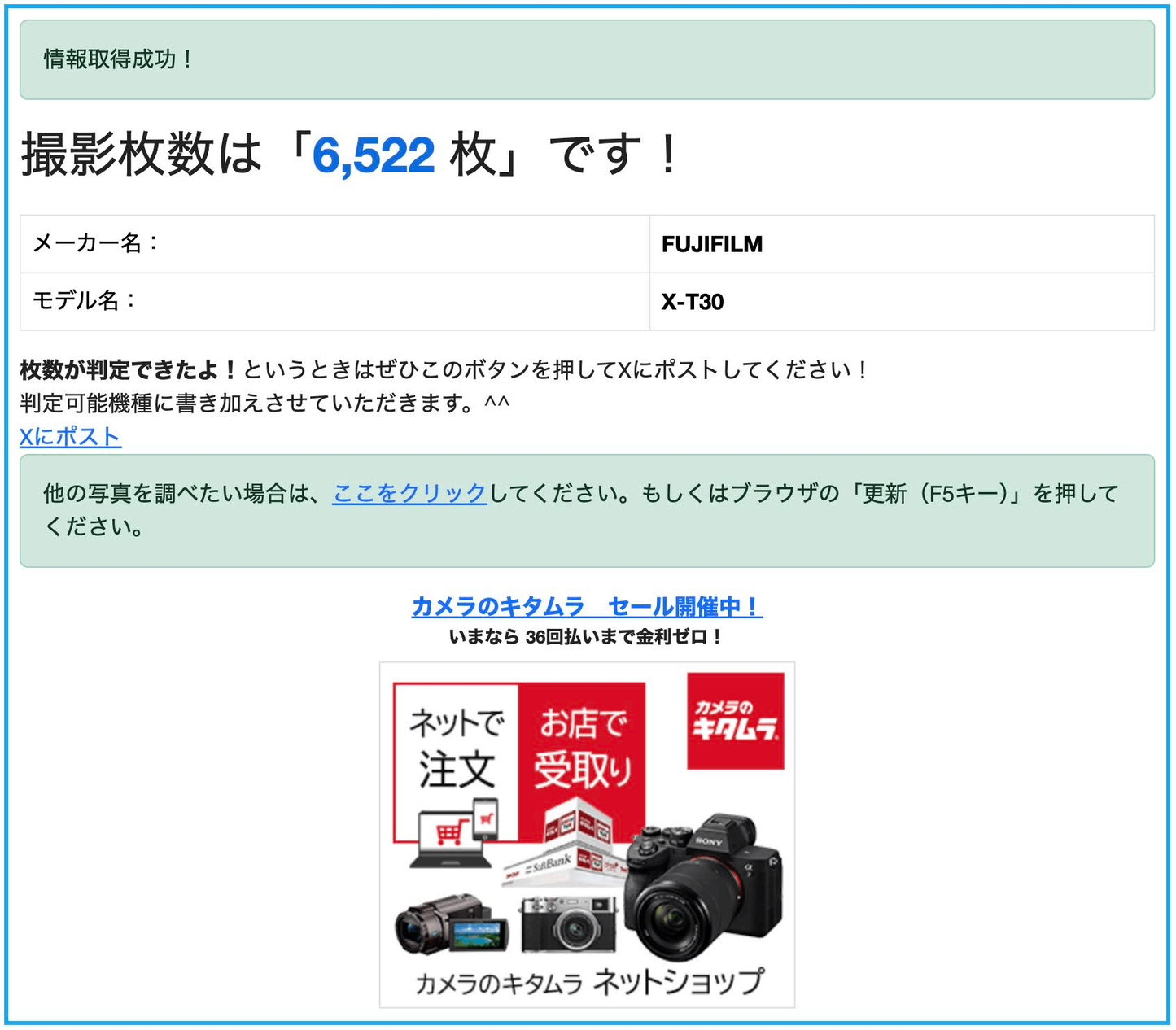Click the blue shot count 6,522
This screenshot has height=1030, width=1176.
(x=370, y=155)
